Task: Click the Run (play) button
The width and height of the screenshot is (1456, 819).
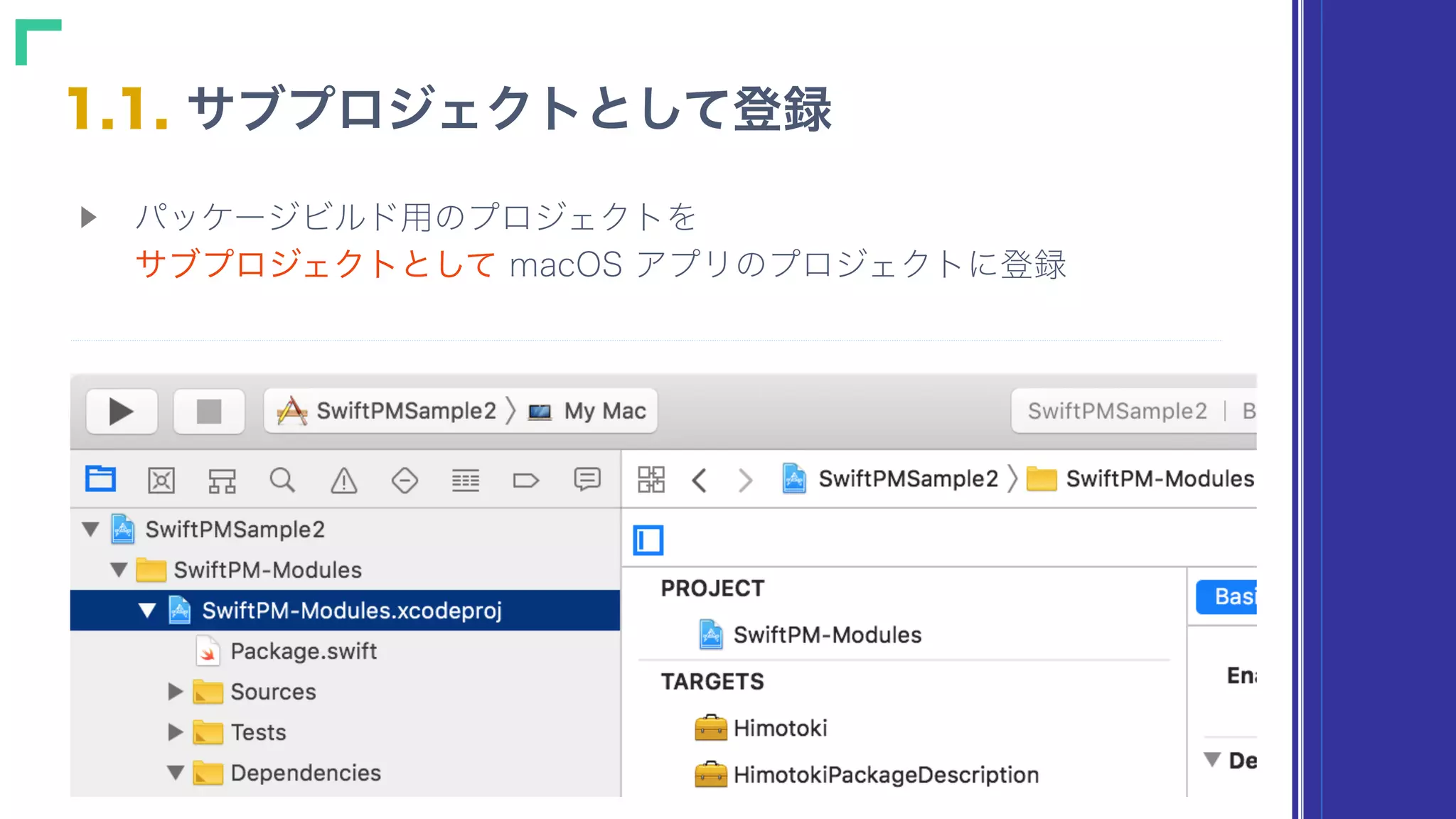Action: (122, 411)
